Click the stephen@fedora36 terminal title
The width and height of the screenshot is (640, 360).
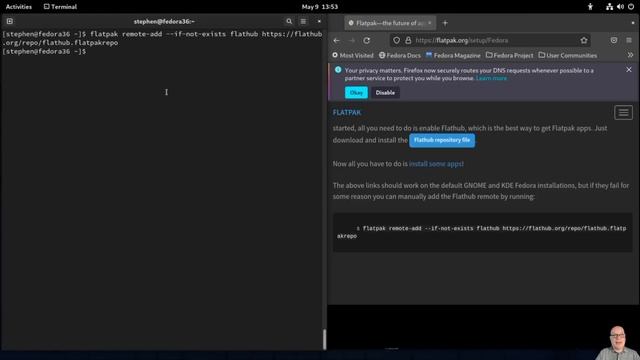pyautogui.click(x=164, y=21)
